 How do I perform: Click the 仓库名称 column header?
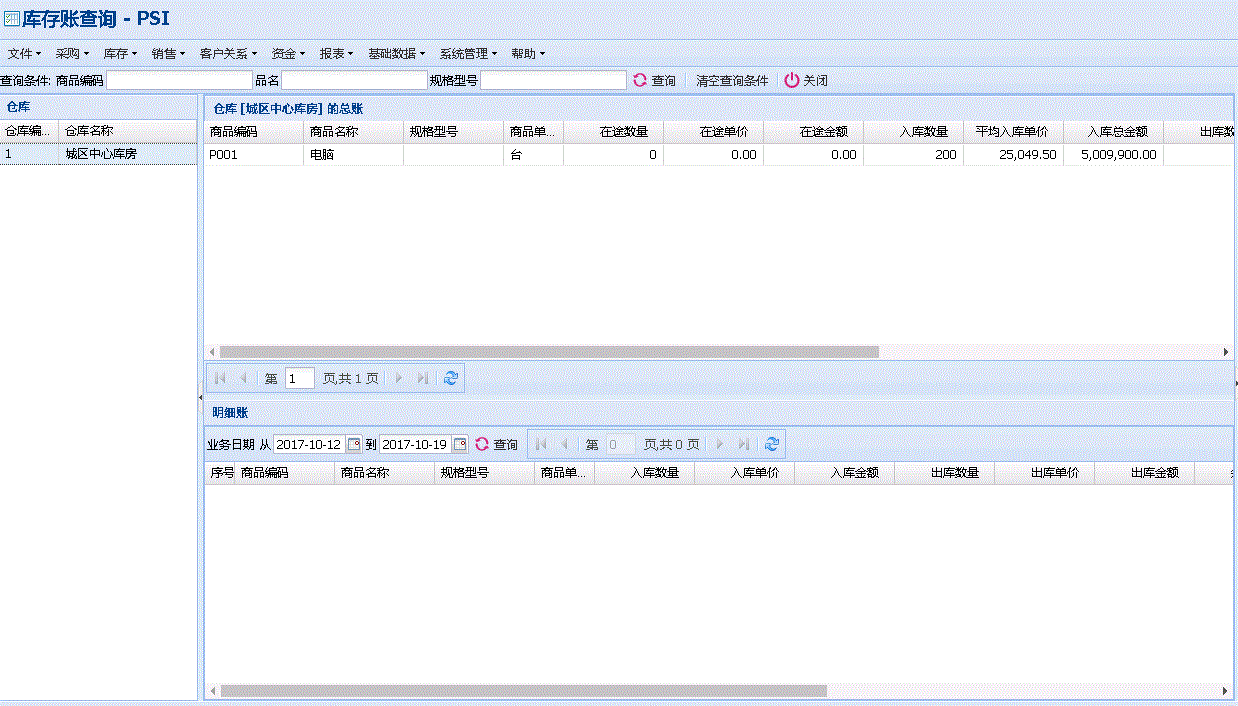tap(128, 131)
